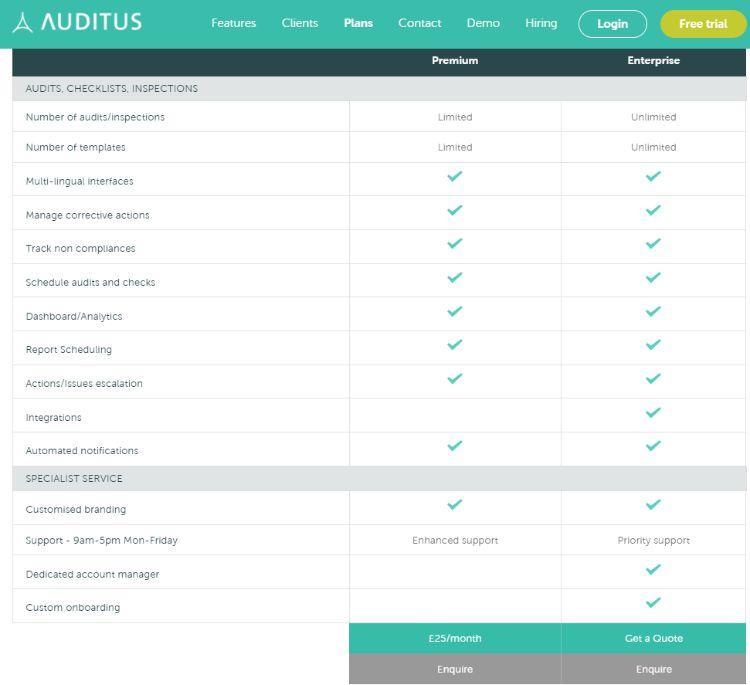Viewport: 750px width, 685px height.
Task: Click the 'Custom onboarding' feature label
Action: [x=73, y=608]
